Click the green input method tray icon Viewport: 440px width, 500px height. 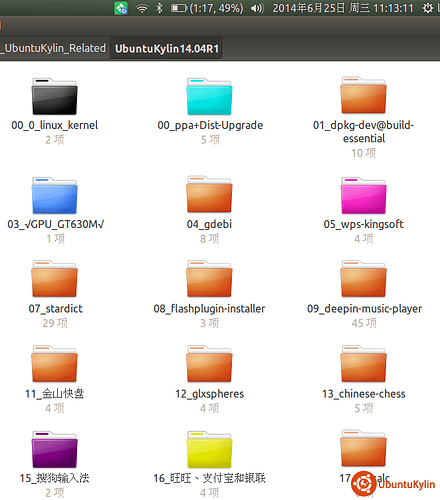121,8
